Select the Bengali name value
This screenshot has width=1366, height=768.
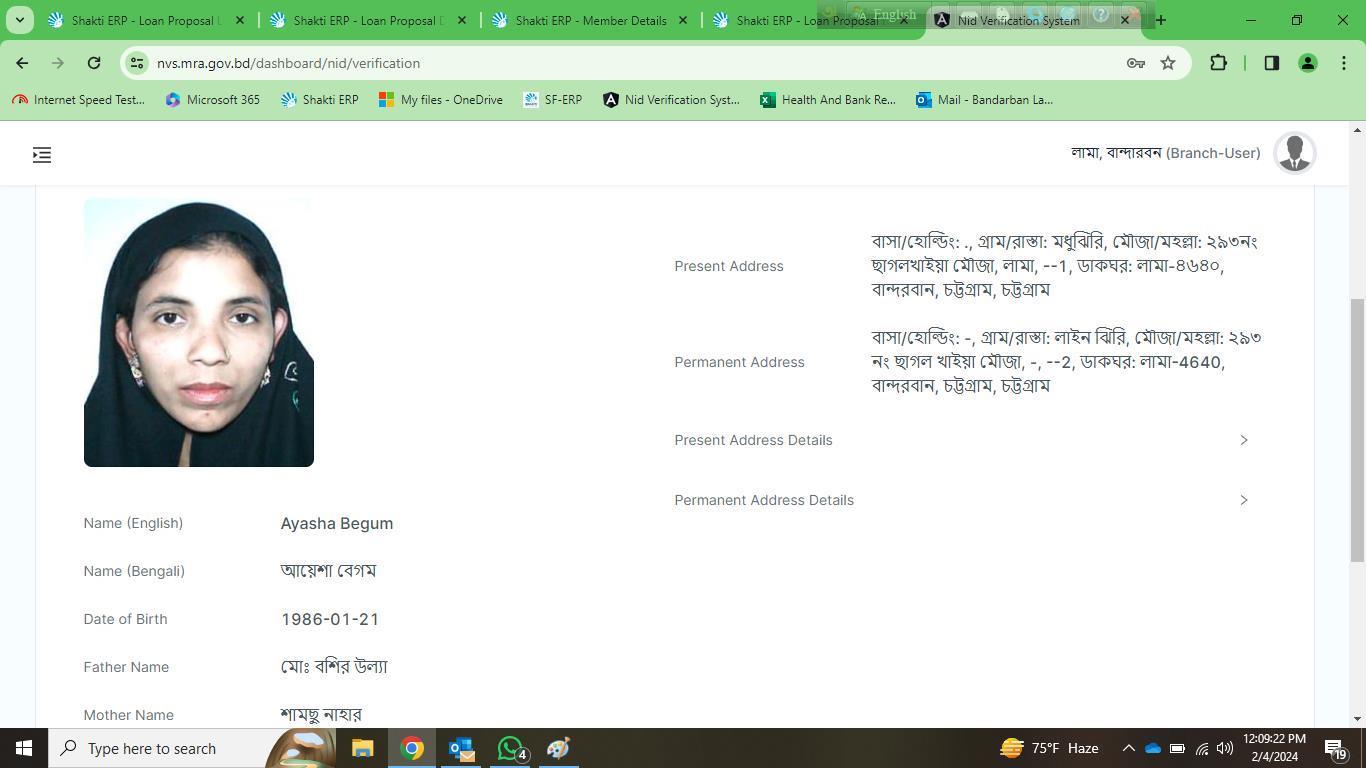tap(328, 571)
